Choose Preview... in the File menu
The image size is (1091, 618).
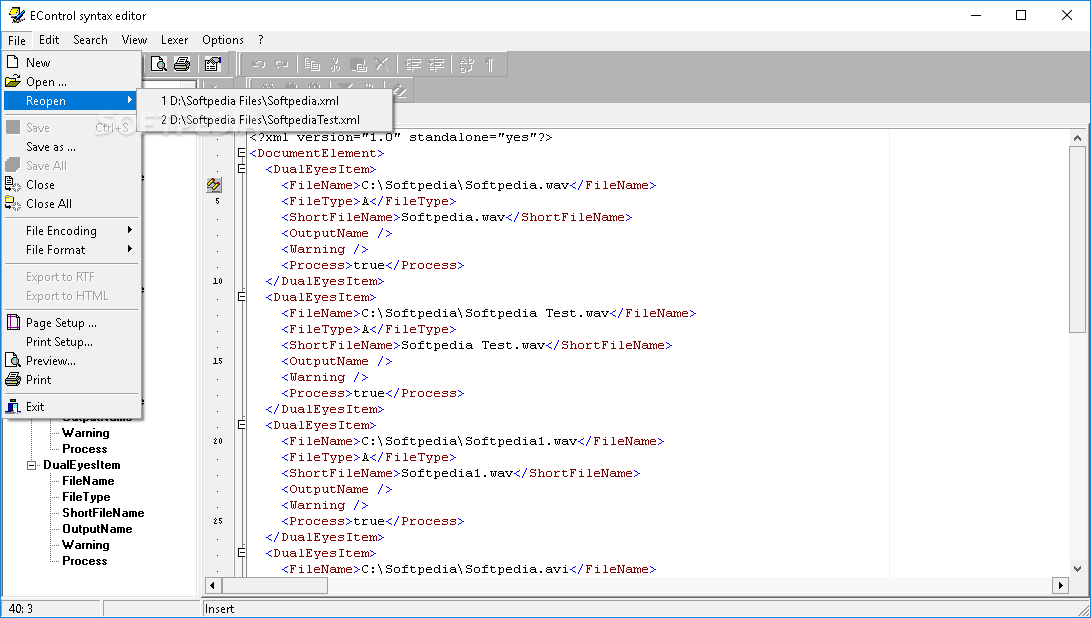72,360
